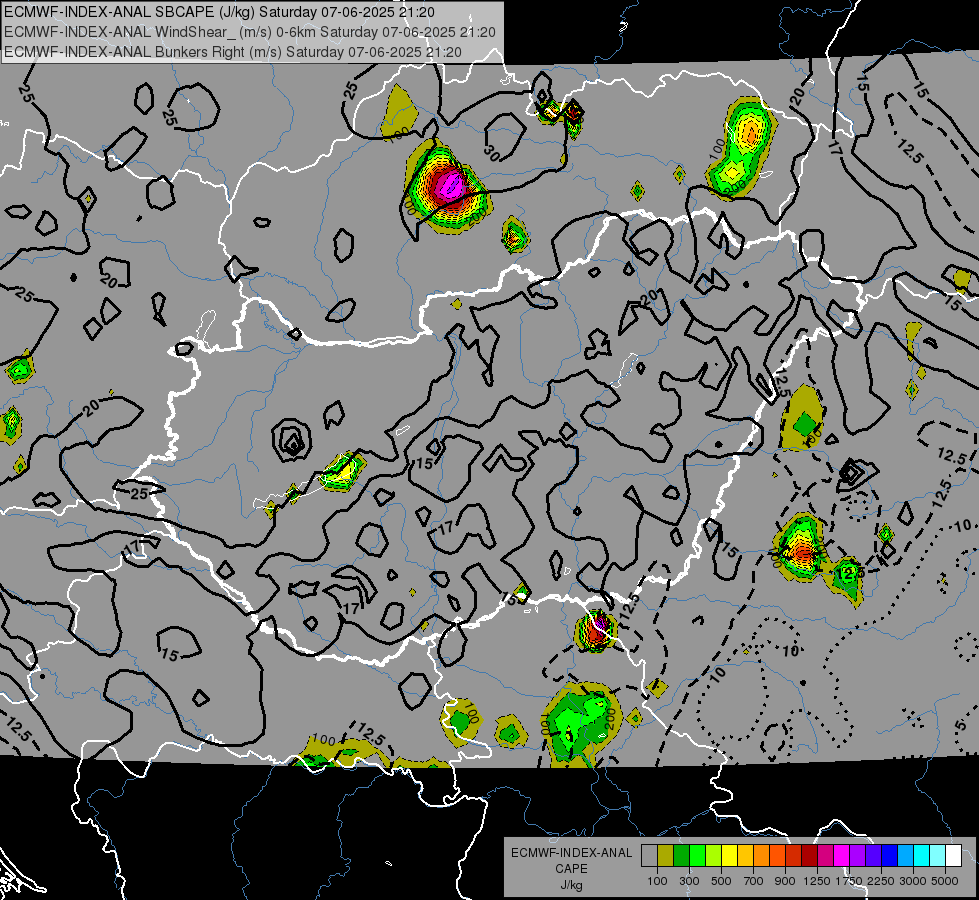This screenshot has height=900, width=979.
Task: Click the legend value 5000
Action: point(945,881)
